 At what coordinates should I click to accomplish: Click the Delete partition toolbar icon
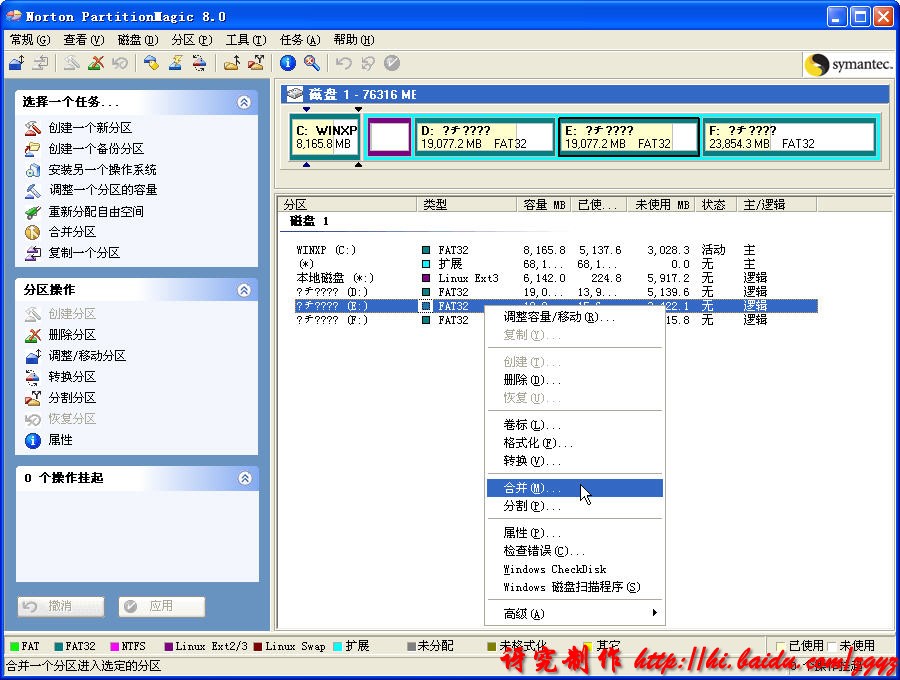96,63
